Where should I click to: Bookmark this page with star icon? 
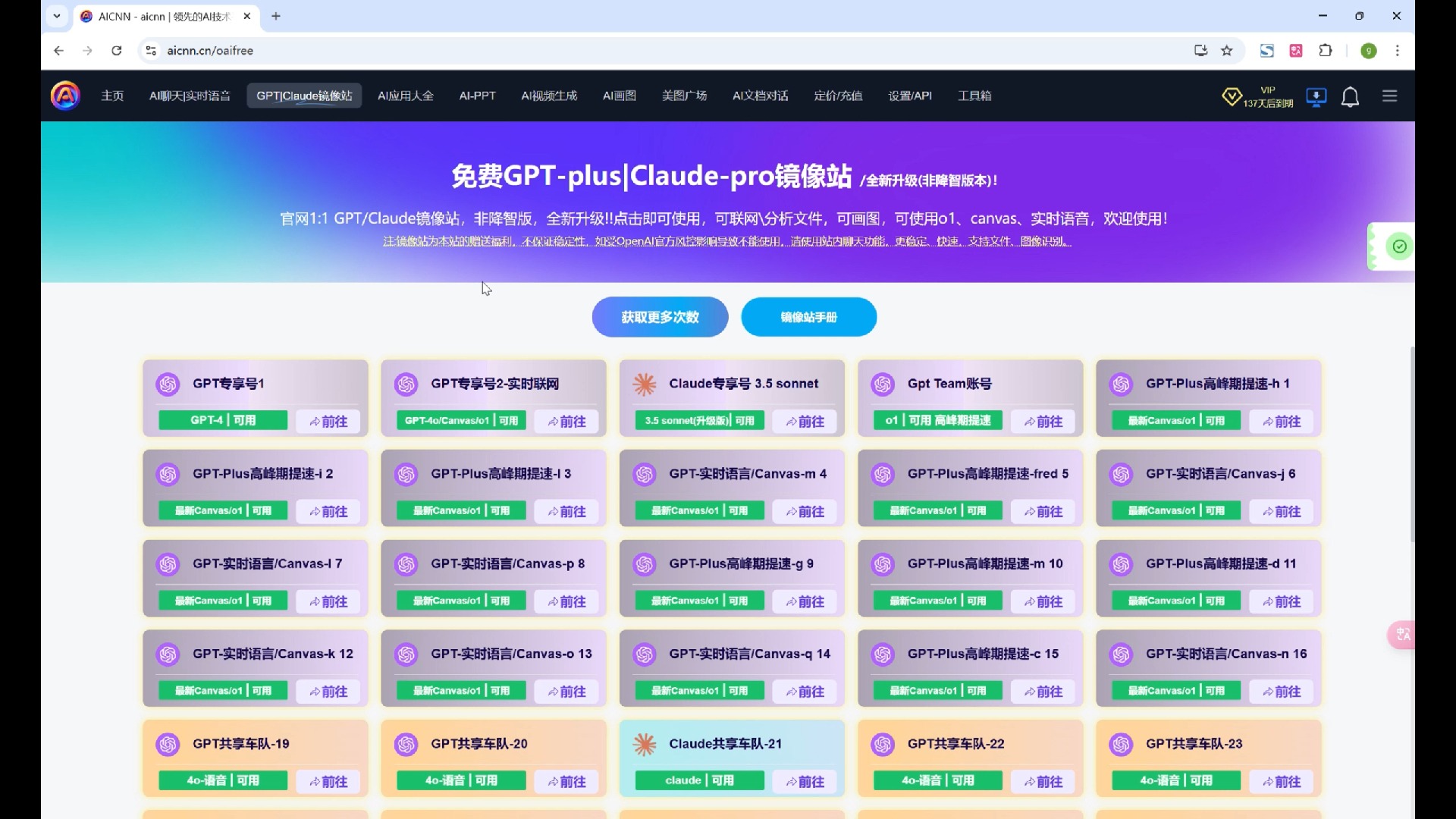1227,51
